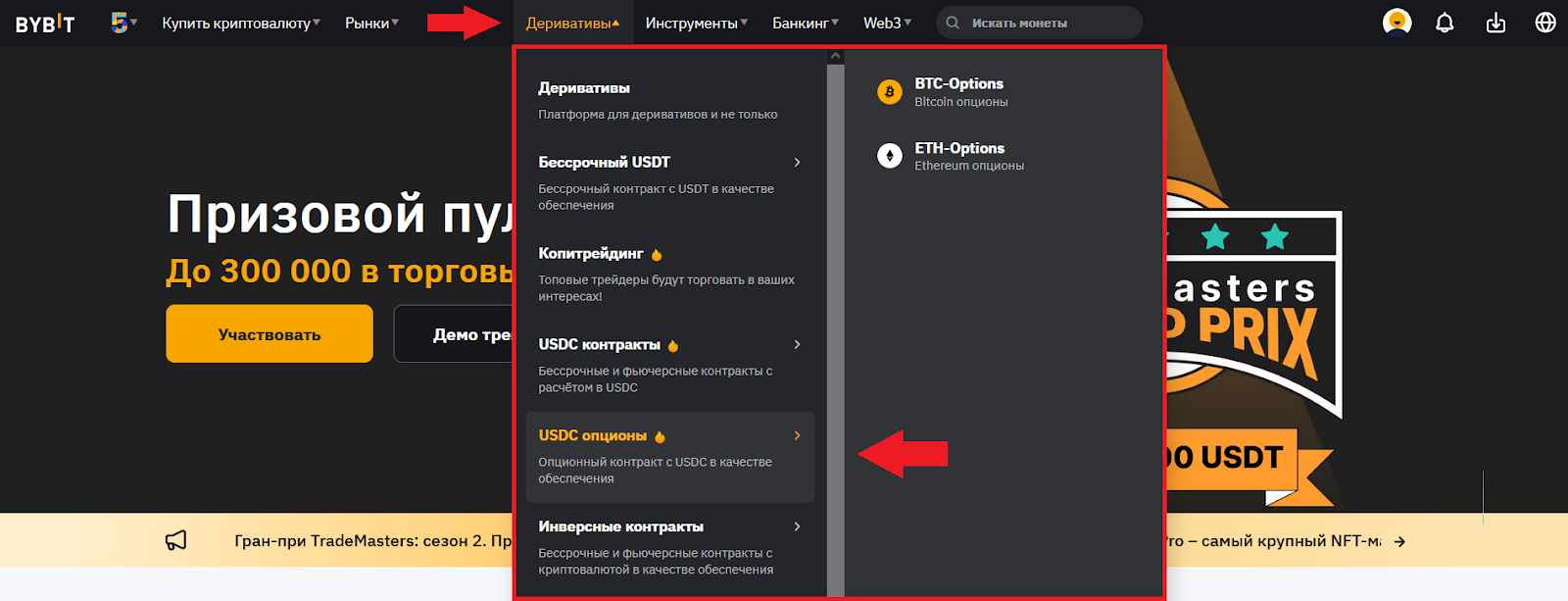Click the Ethereum icon next to ETH-Options

tap(890, 156)
